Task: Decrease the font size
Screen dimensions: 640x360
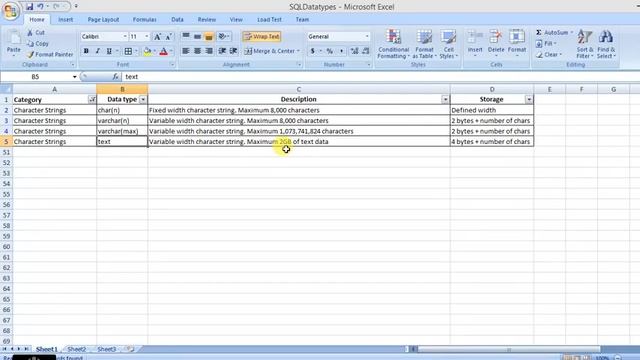Action: (169, 37)
